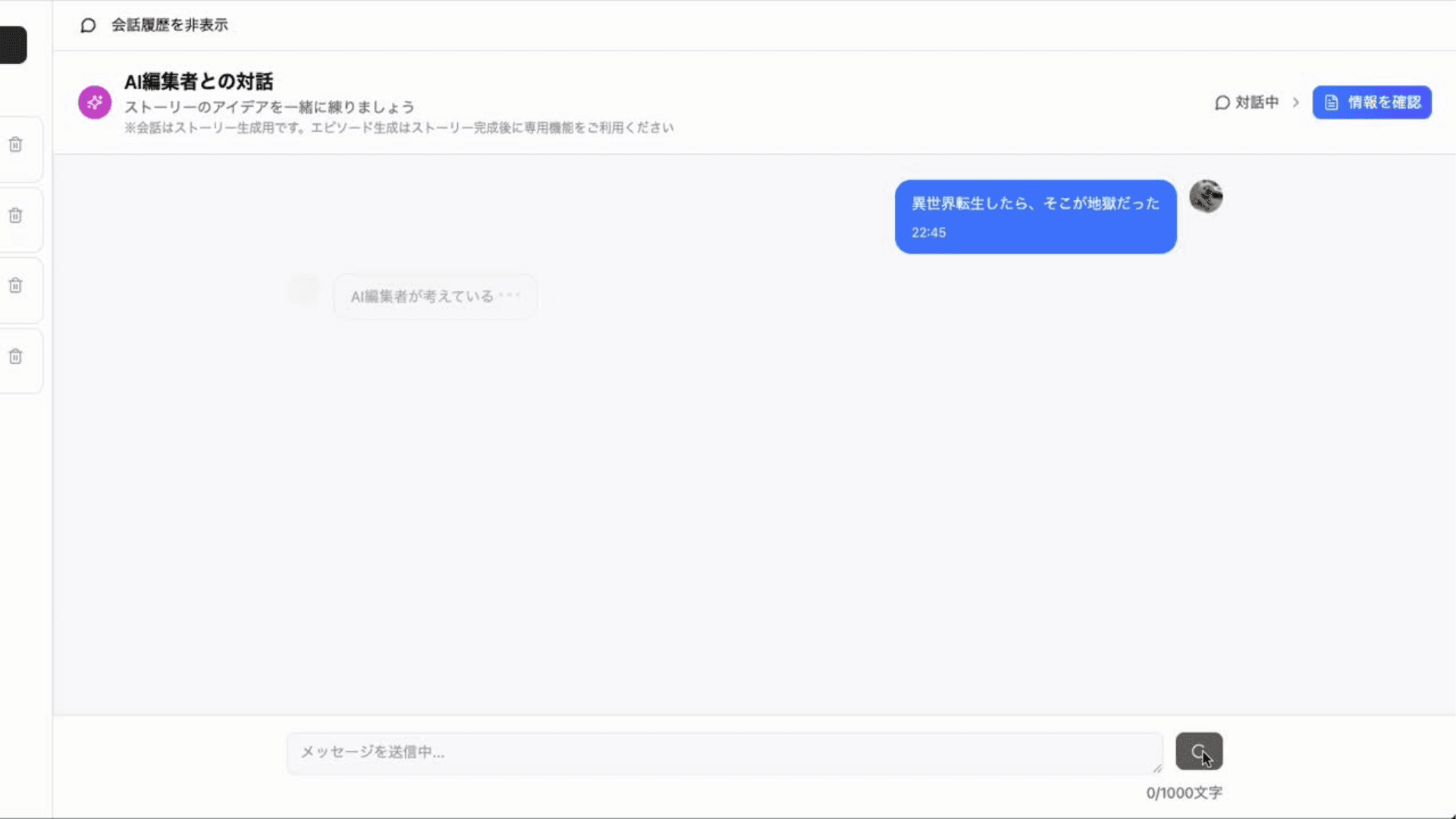The height and width of the screenshot is (819, 1456).
Task: Click inside the message input field
Action: point(724,752)
